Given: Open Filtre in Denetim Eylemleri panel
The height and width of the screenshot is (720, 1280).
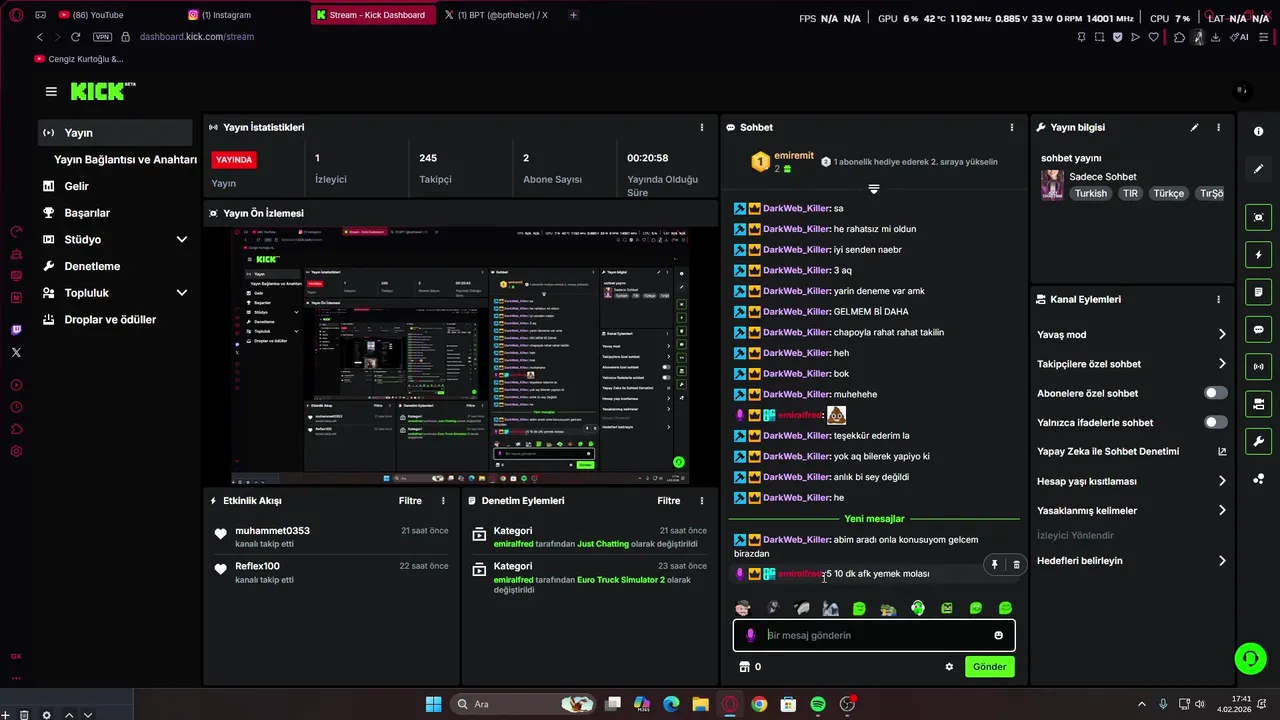Looking at the screenshot, I should (668, 501).
